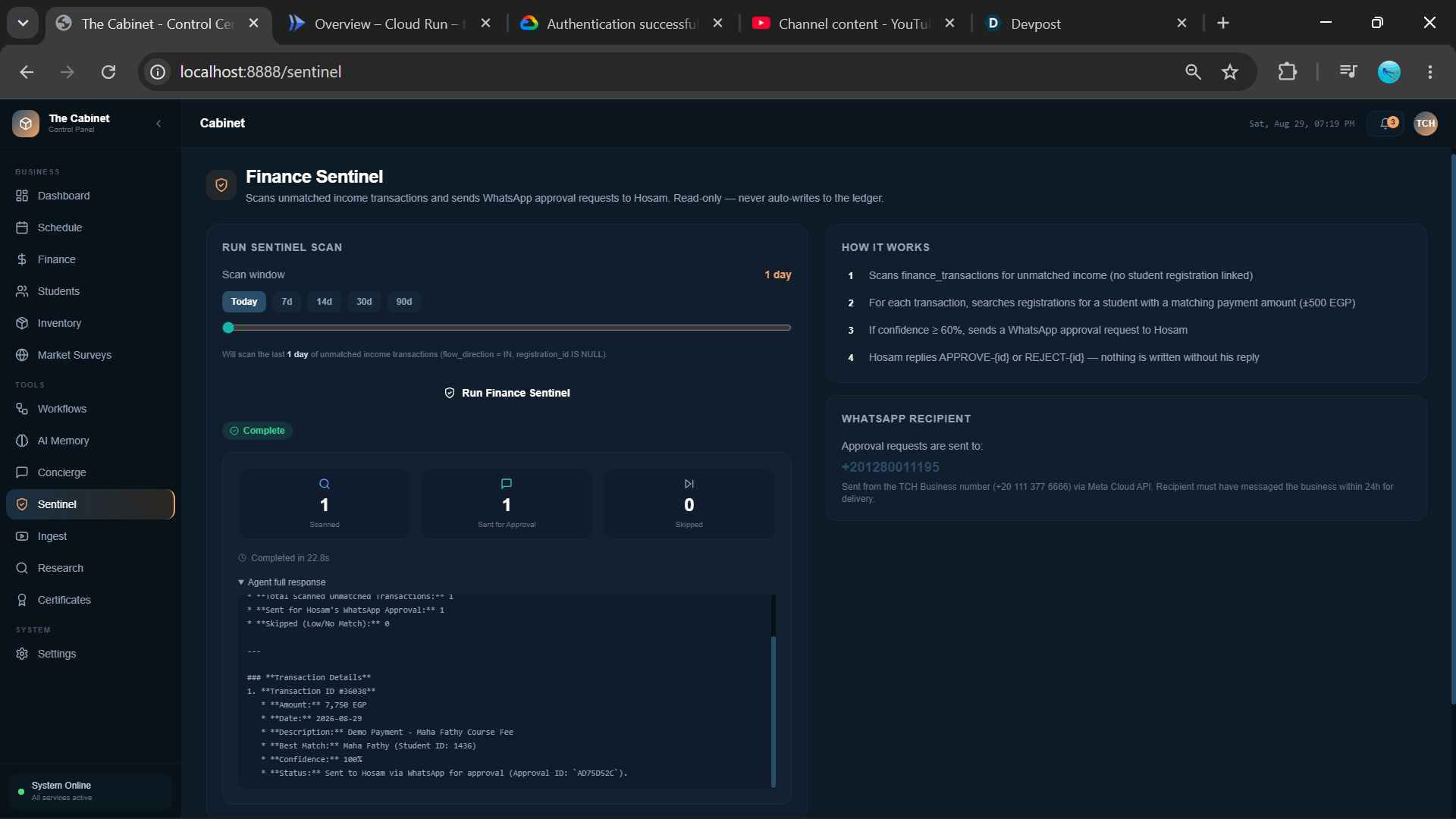1456x819 pixels.
Task: Open the Students section
Action: (90, 291)
